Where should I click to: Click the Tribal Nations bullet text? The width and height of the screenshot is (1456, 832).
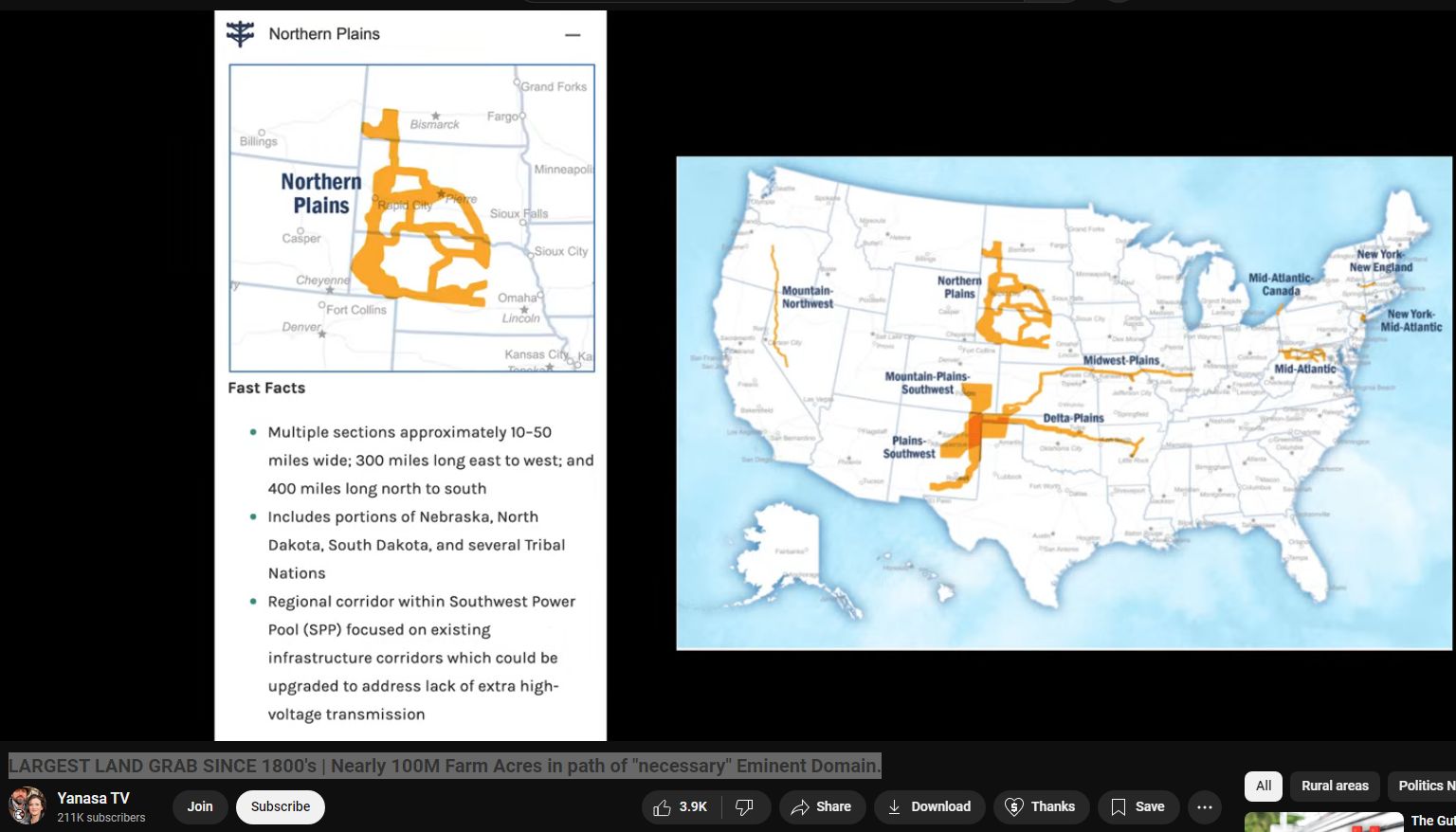(x=416, y=545)
